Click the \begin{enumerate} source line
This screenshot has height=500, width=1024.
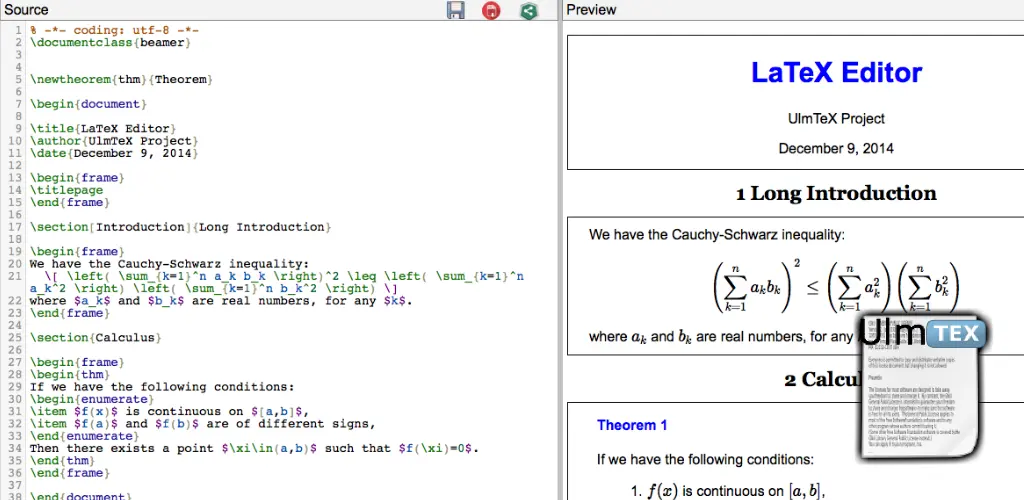[x=91, y=399]
